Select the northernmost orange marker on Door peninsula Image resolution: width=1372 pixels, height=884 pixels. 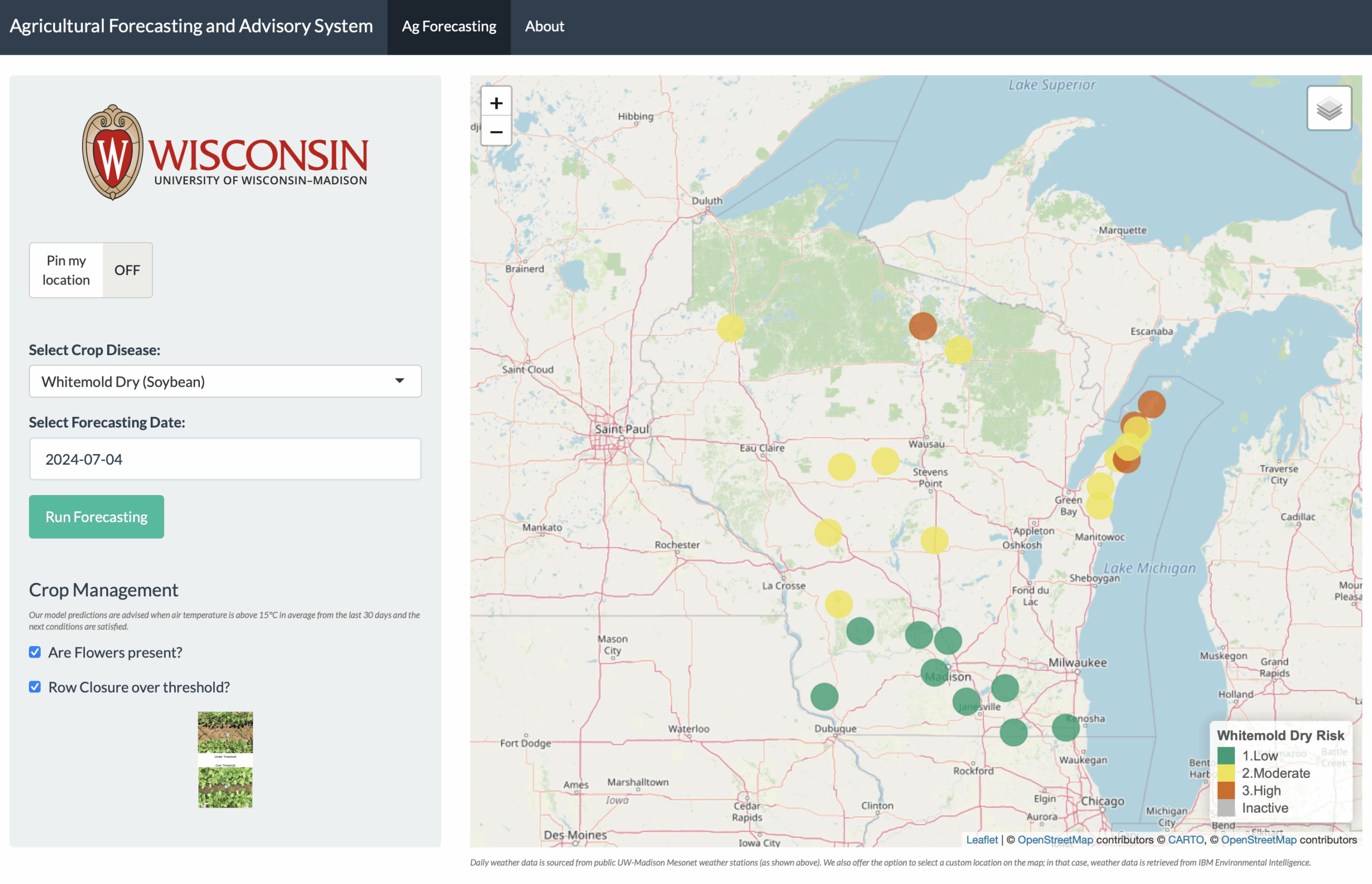point(1151,404)
